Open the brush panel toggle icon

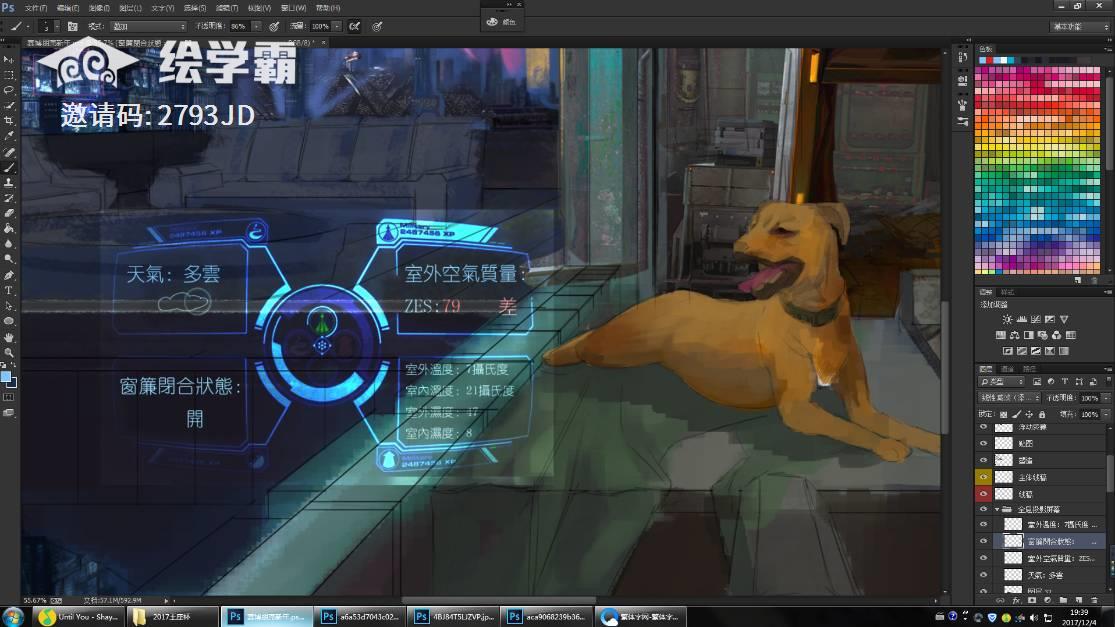[x=73, y=26]
